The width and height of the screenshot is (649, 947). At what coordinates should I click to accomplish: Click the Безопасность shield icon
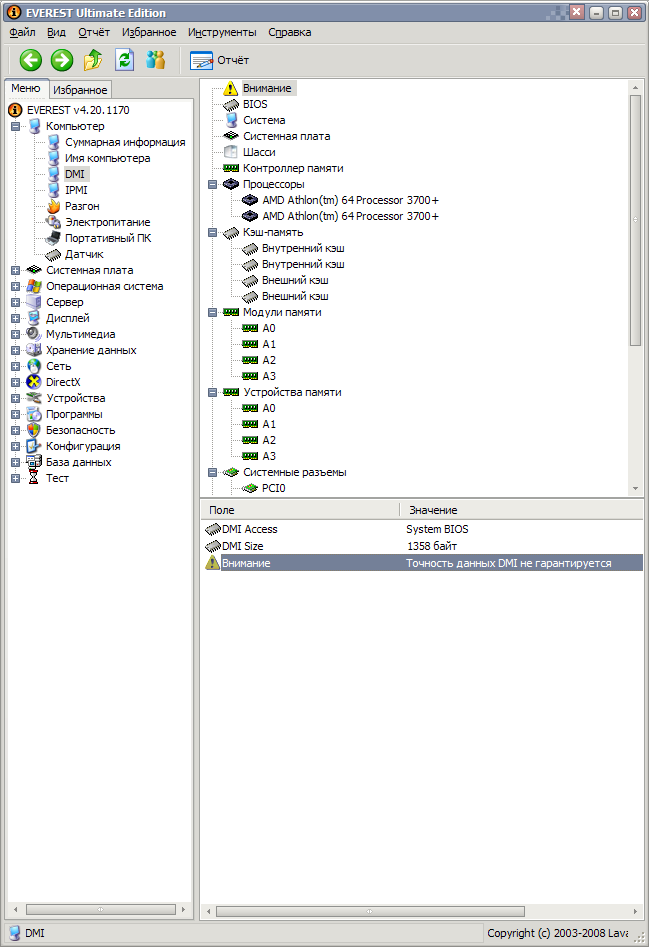[34, 430]
